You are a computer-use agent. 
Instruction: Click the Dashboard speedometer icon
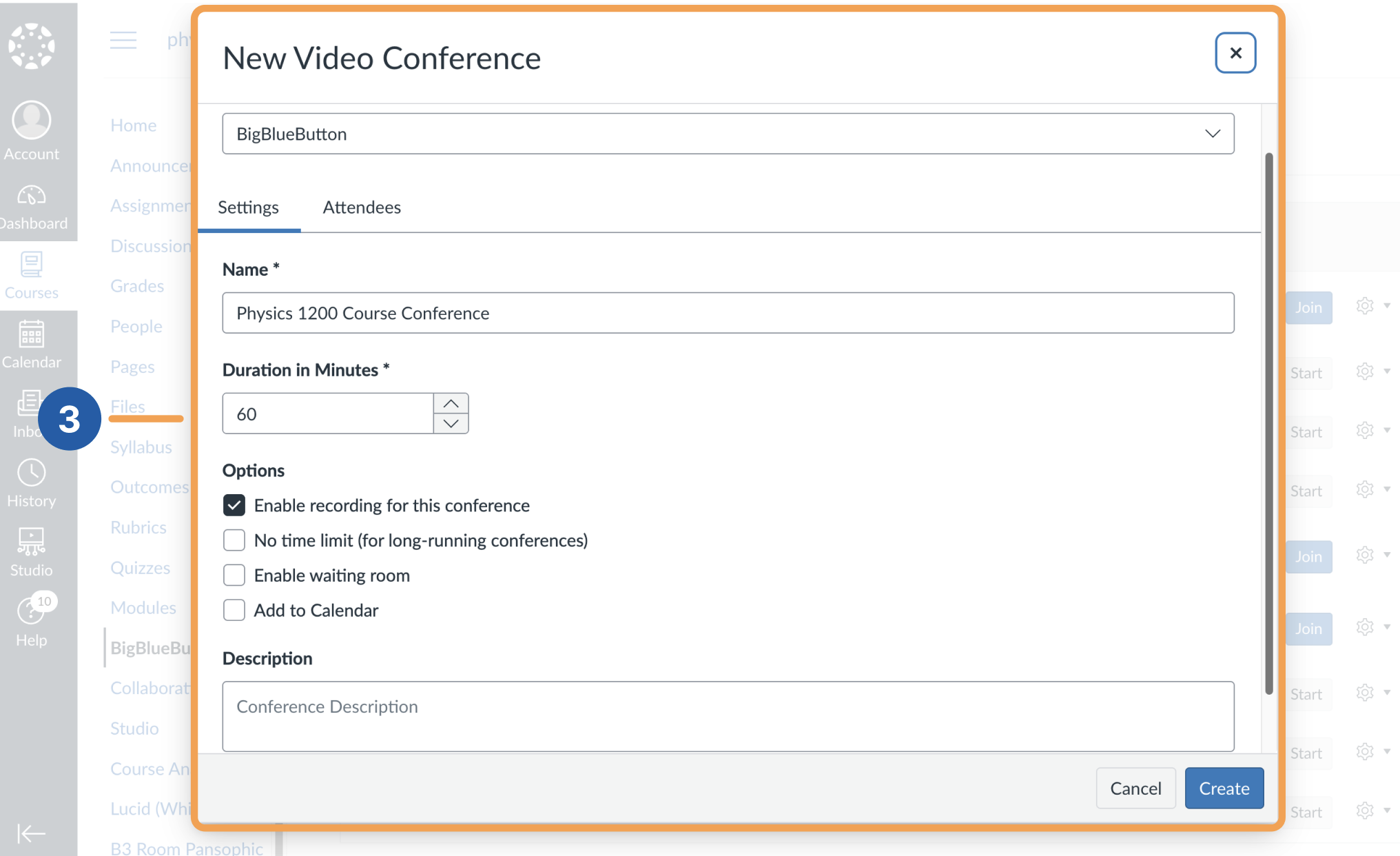[32, 196]
